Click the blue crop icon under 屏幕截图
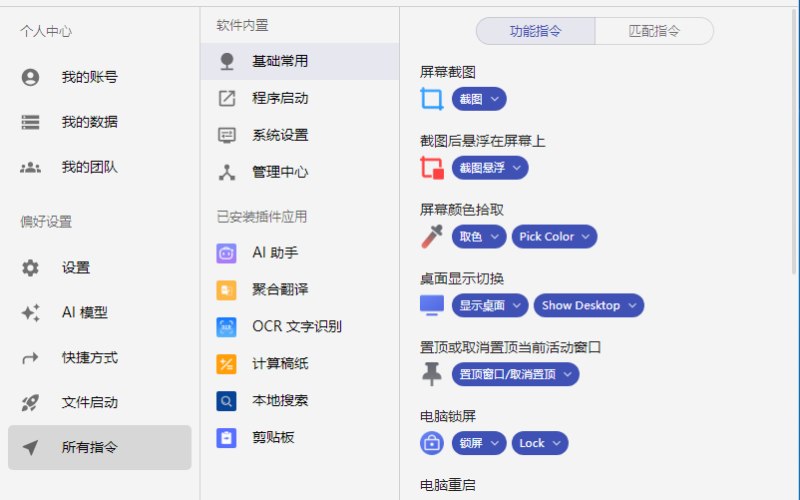The height and width of the screenshot is (500, 800). 432,99
